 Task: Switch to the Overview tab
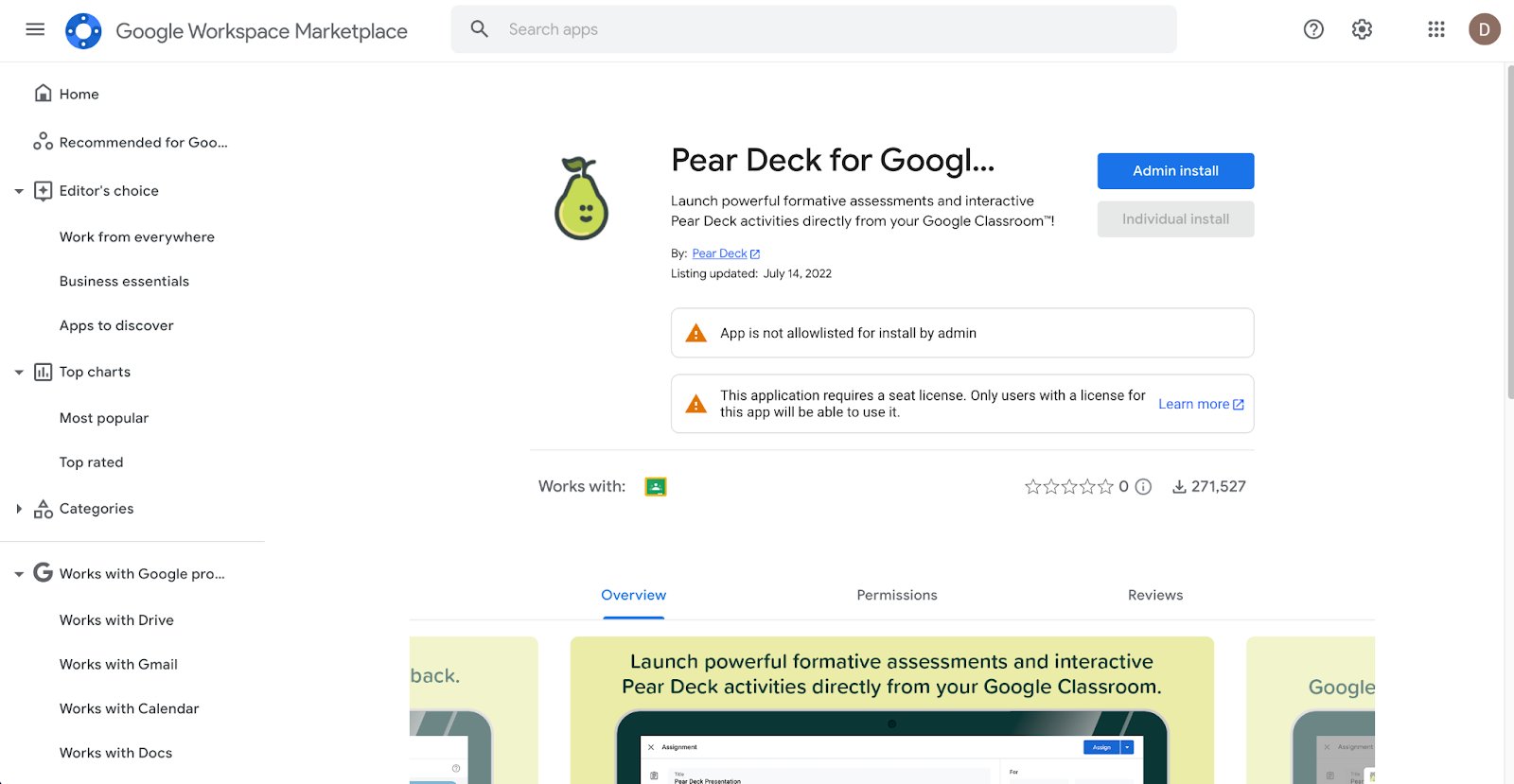634,595
